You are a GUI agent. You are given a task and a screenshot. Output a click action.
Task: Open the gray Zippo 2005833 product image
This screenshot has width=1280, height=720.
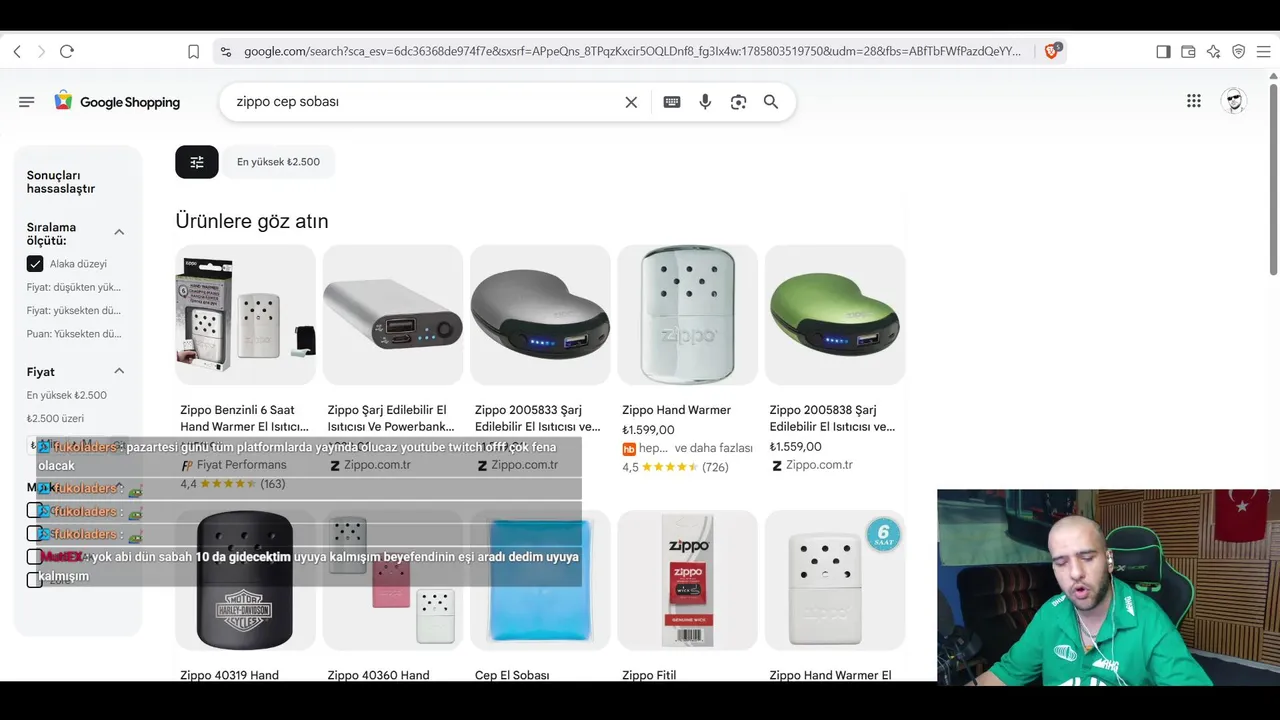pos(540,315)
